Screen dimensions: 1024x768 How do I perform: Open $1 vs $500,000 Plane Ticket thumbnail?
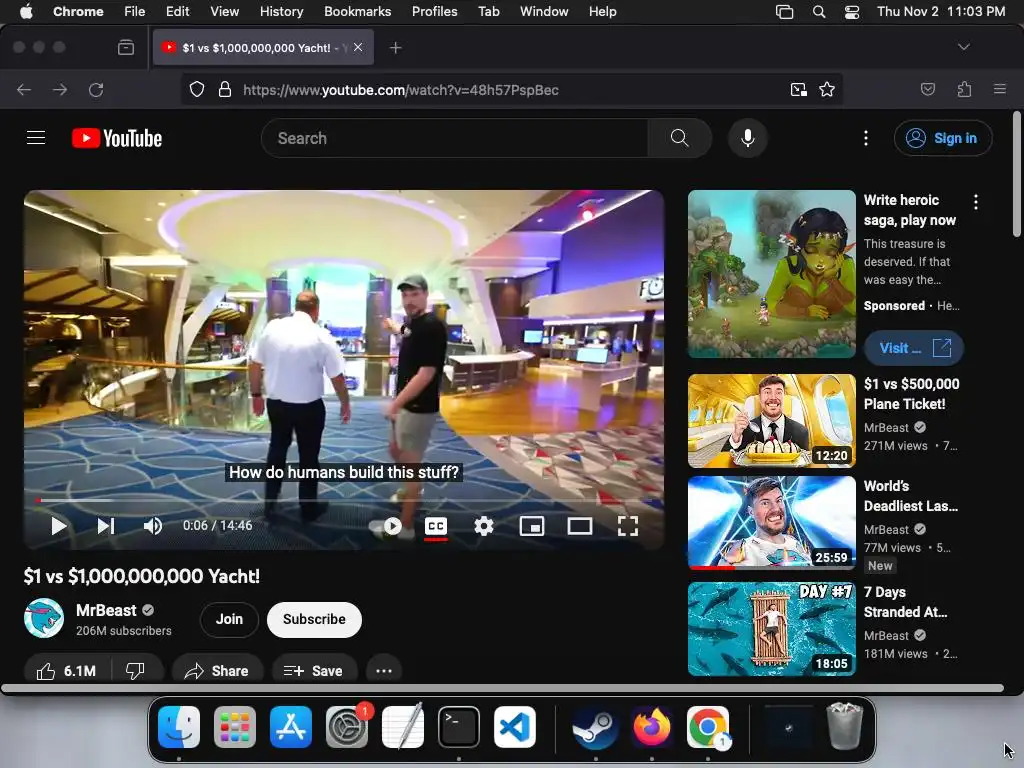tap(772, 421)
